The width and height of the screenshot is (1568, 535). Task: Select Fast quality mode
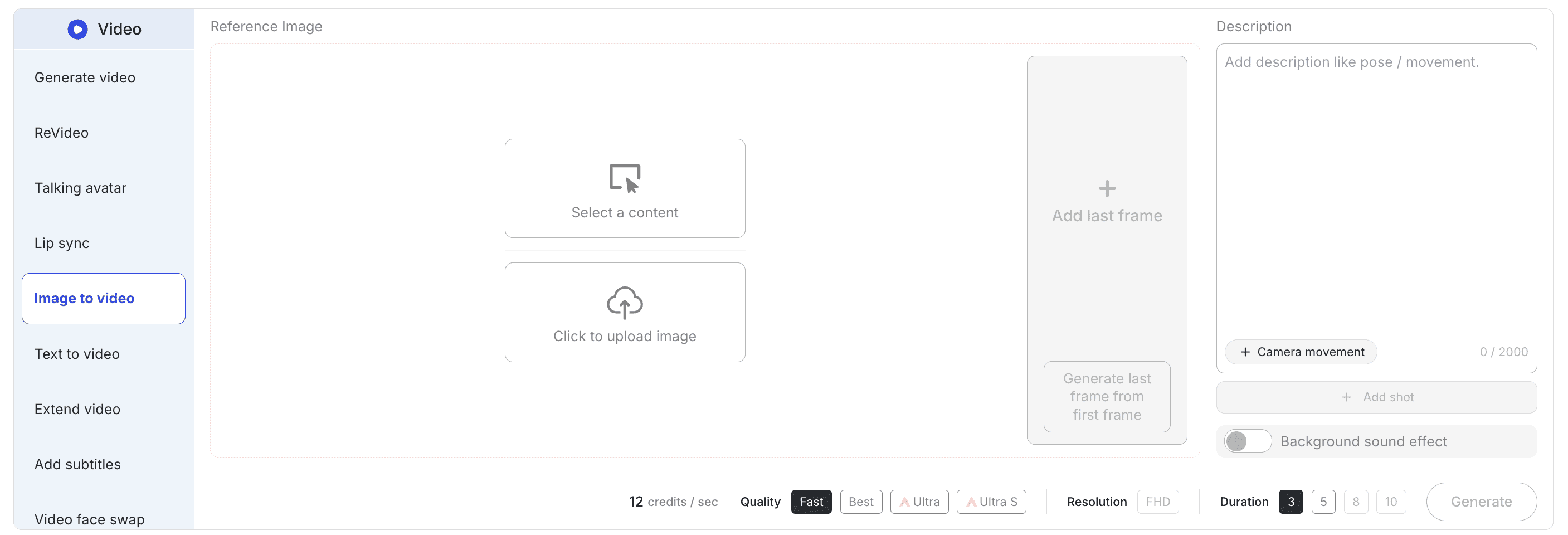(811, 502)
